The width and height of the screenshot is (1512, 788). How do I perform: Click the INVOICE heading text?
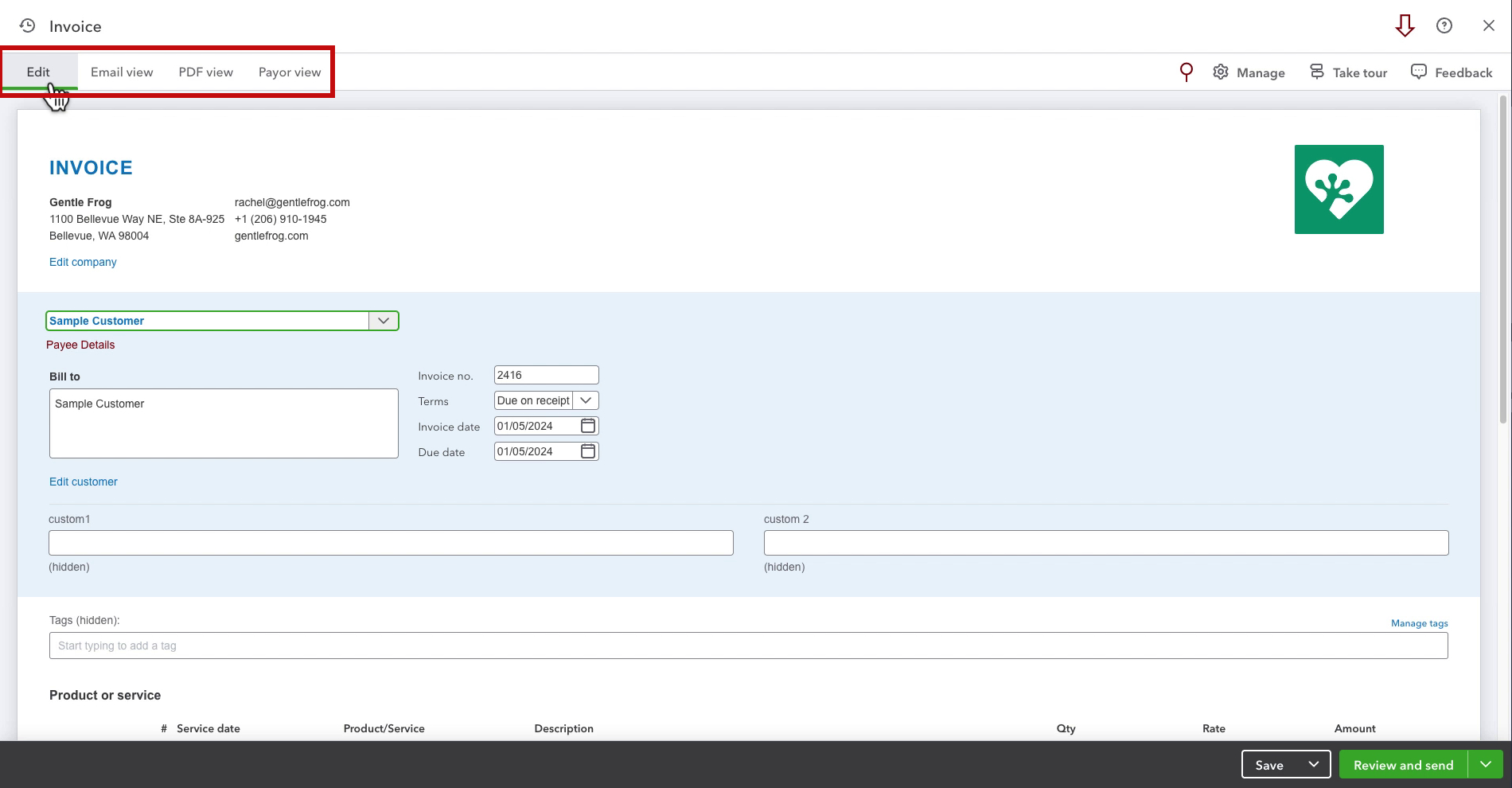point(91,168)
